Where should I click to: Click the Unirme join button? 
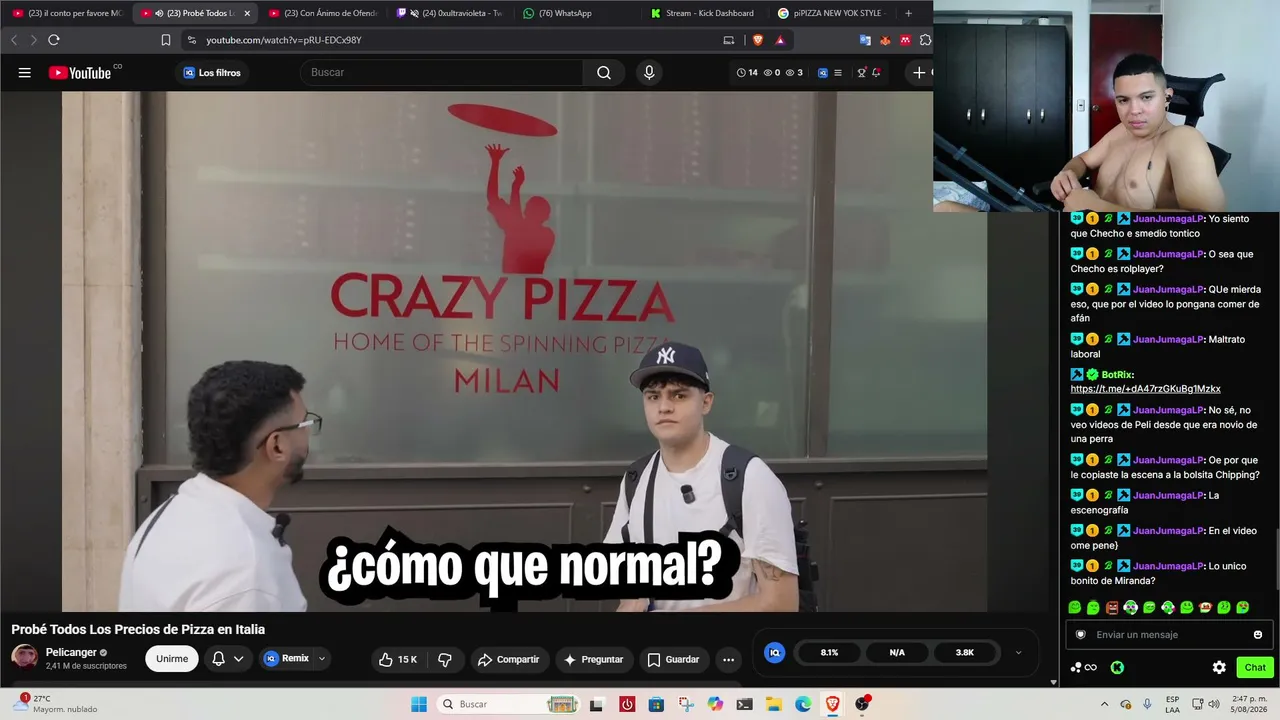(172, 659)
